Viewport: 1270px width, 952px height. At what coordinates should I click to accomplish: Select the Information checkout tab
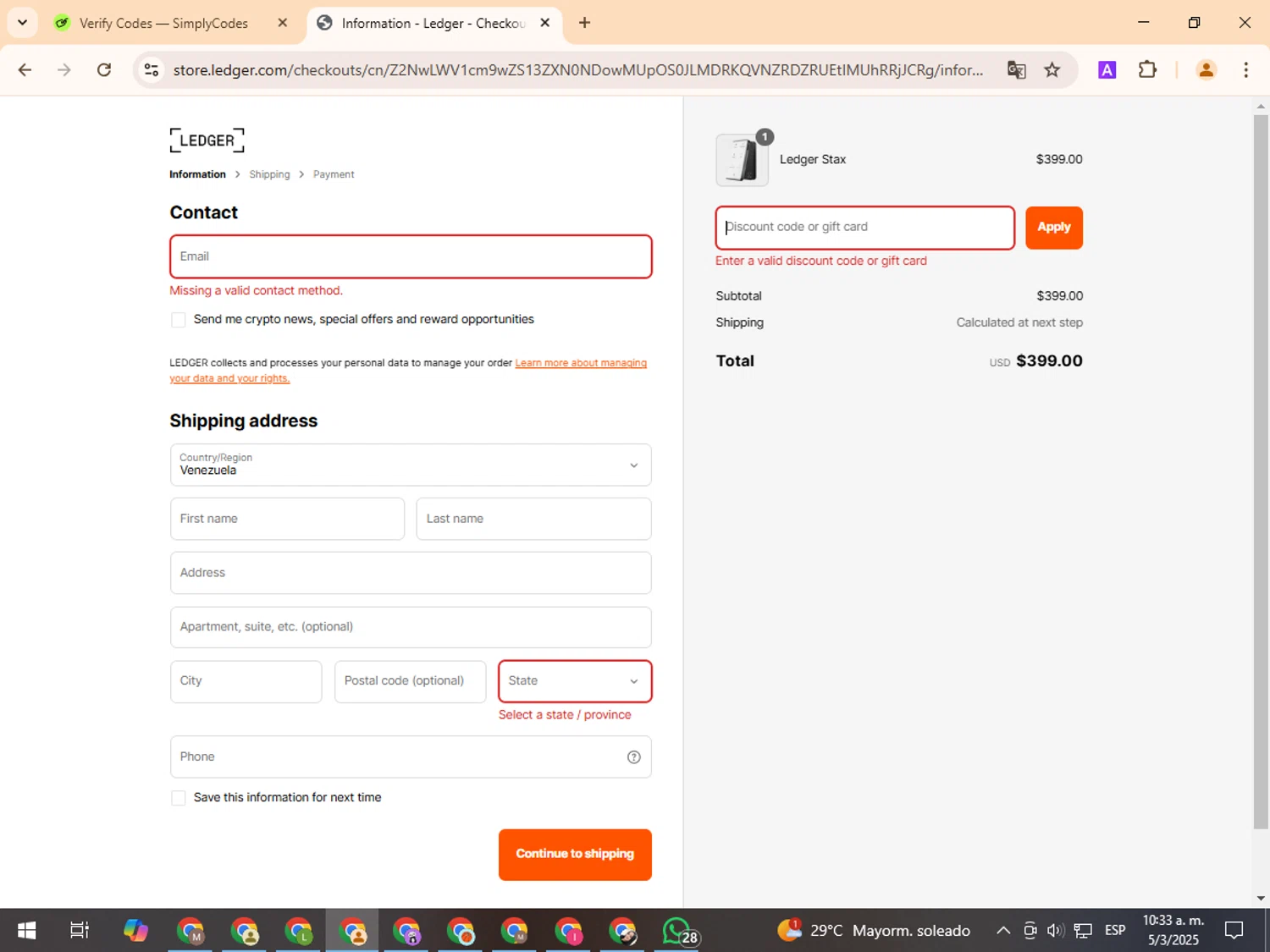click(433, 23)
